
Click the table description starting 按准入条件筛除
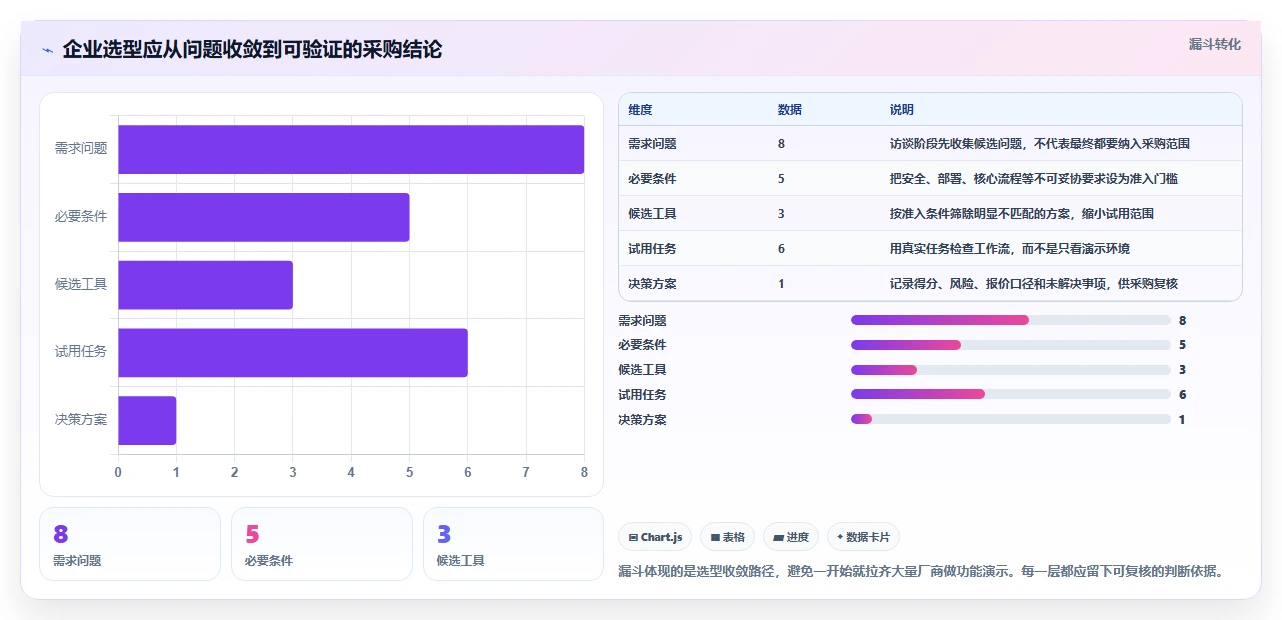click(x=1022, y=213)
